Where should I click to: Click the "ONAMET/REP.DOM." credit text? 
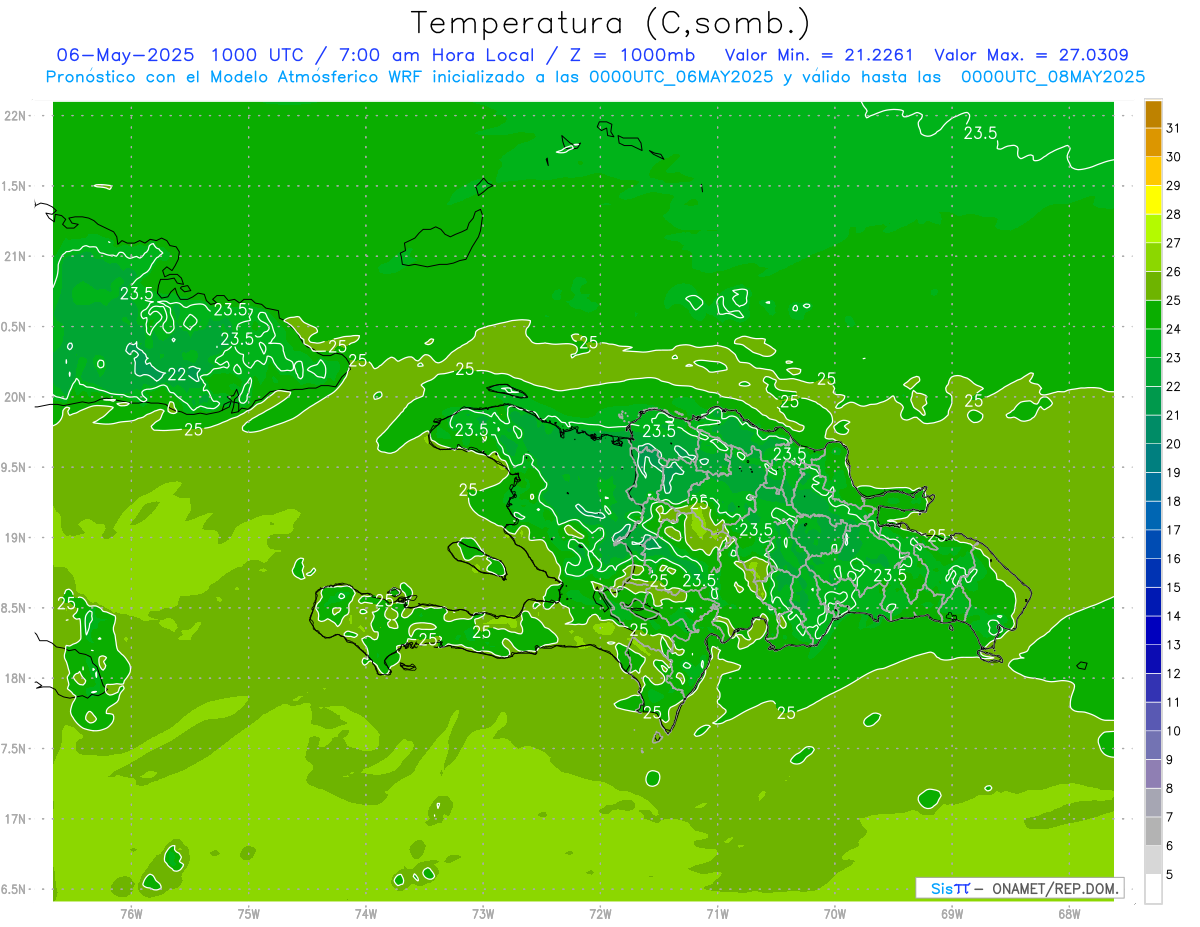[1055, 888]
